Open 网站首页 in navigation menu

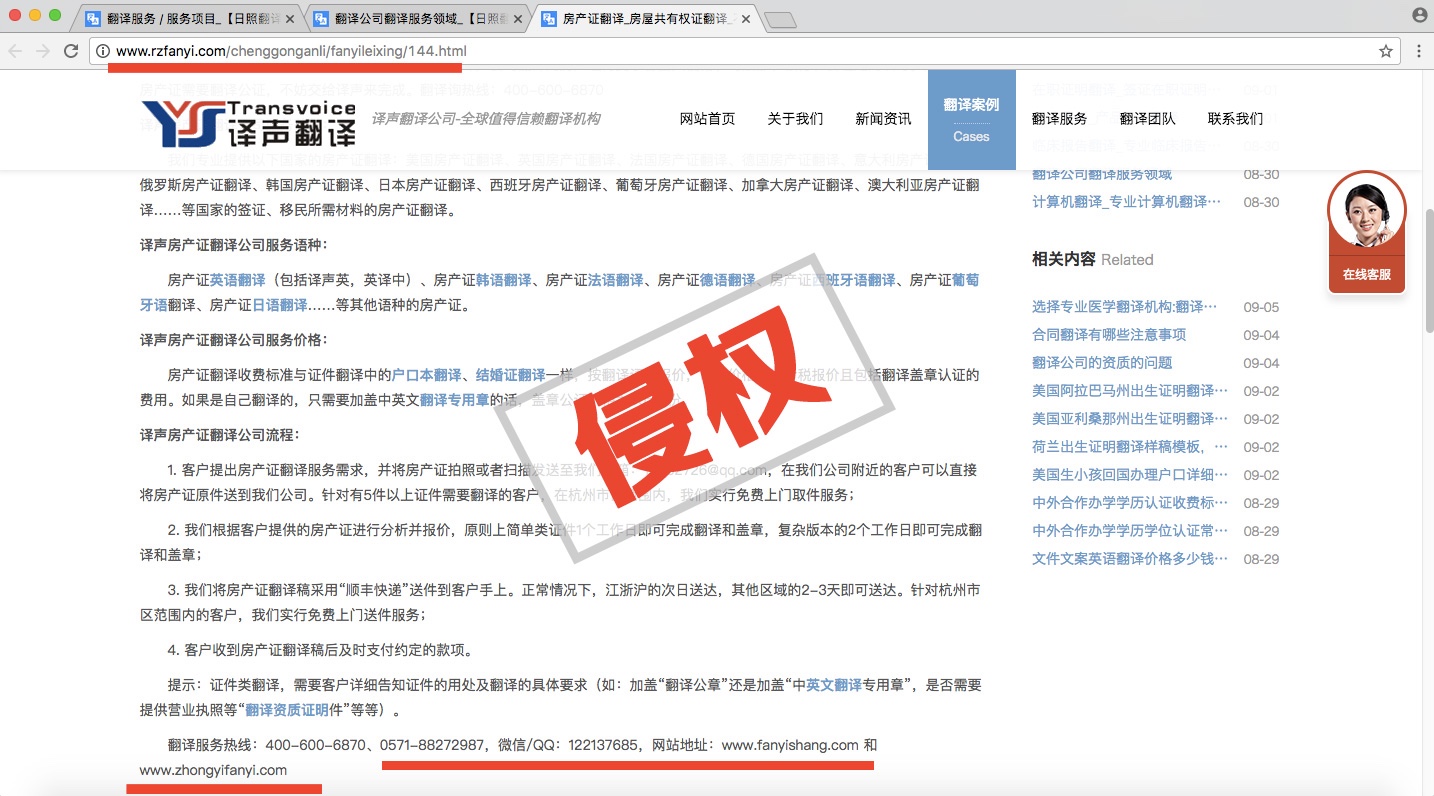click(707, 119)
